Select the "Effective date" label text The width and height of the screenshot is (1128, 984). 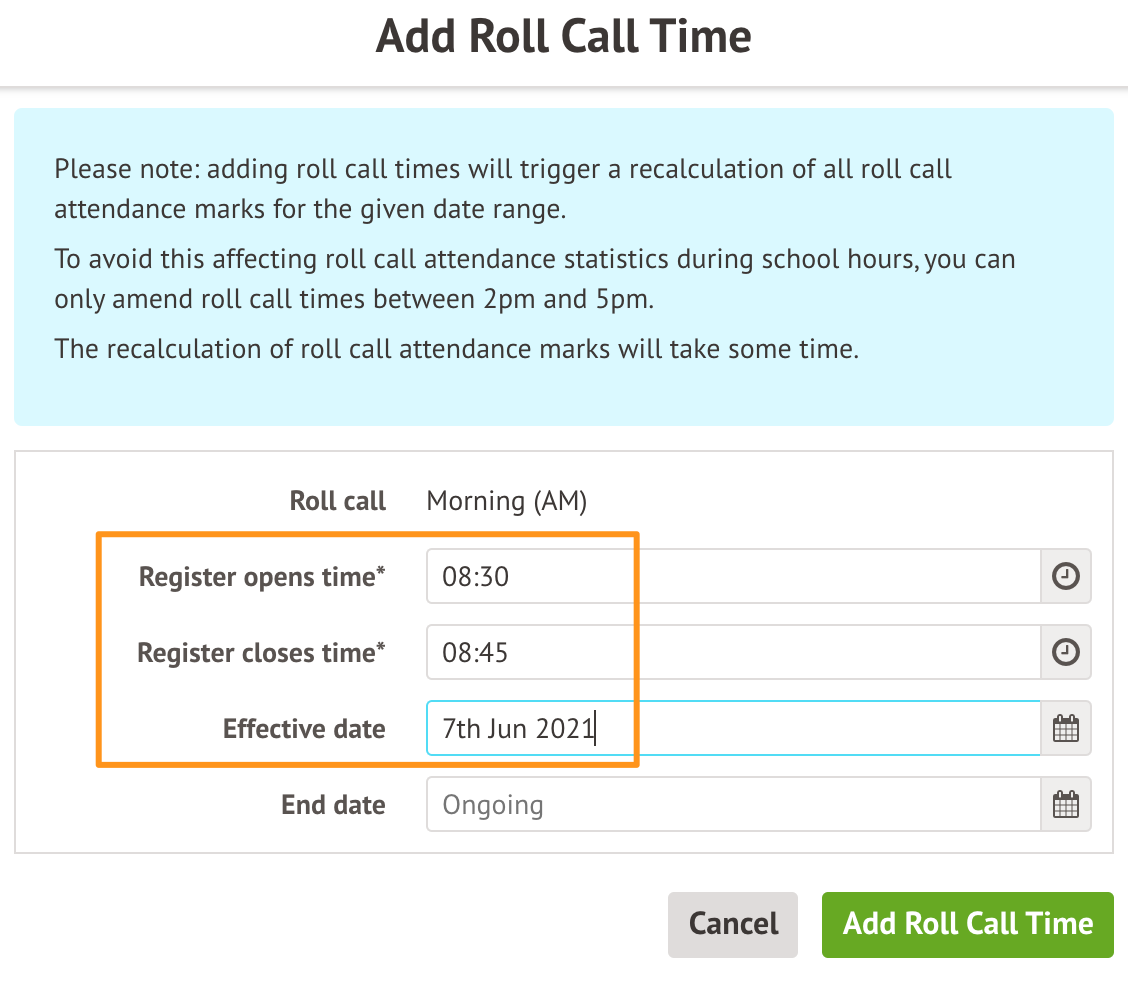(304, 729)
